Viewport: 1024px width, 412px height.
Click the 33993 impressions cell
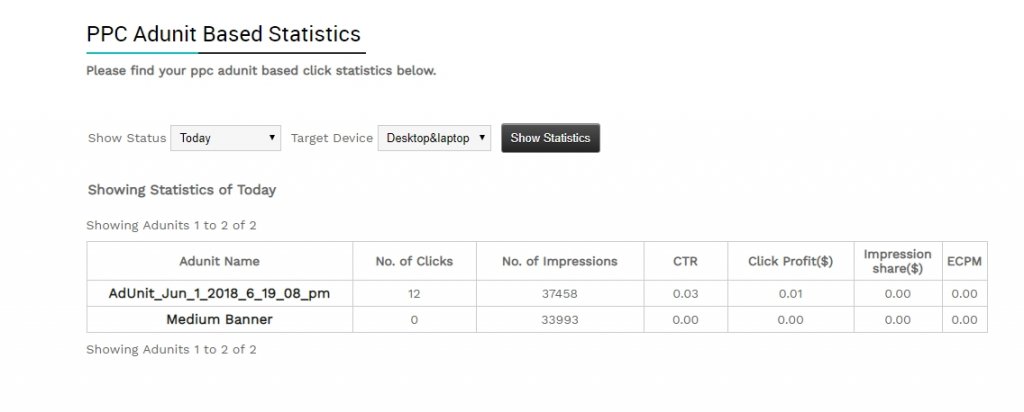tap(560, 320)
